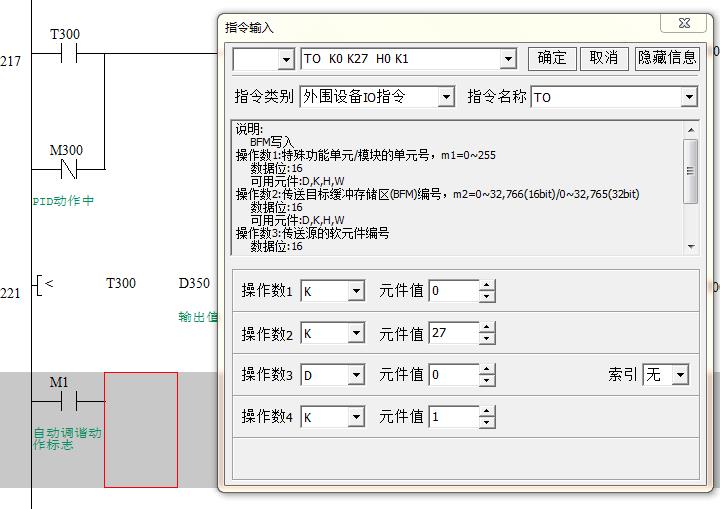Click the 操作数2 元件值 field containing 27

(x=452, y=333)
